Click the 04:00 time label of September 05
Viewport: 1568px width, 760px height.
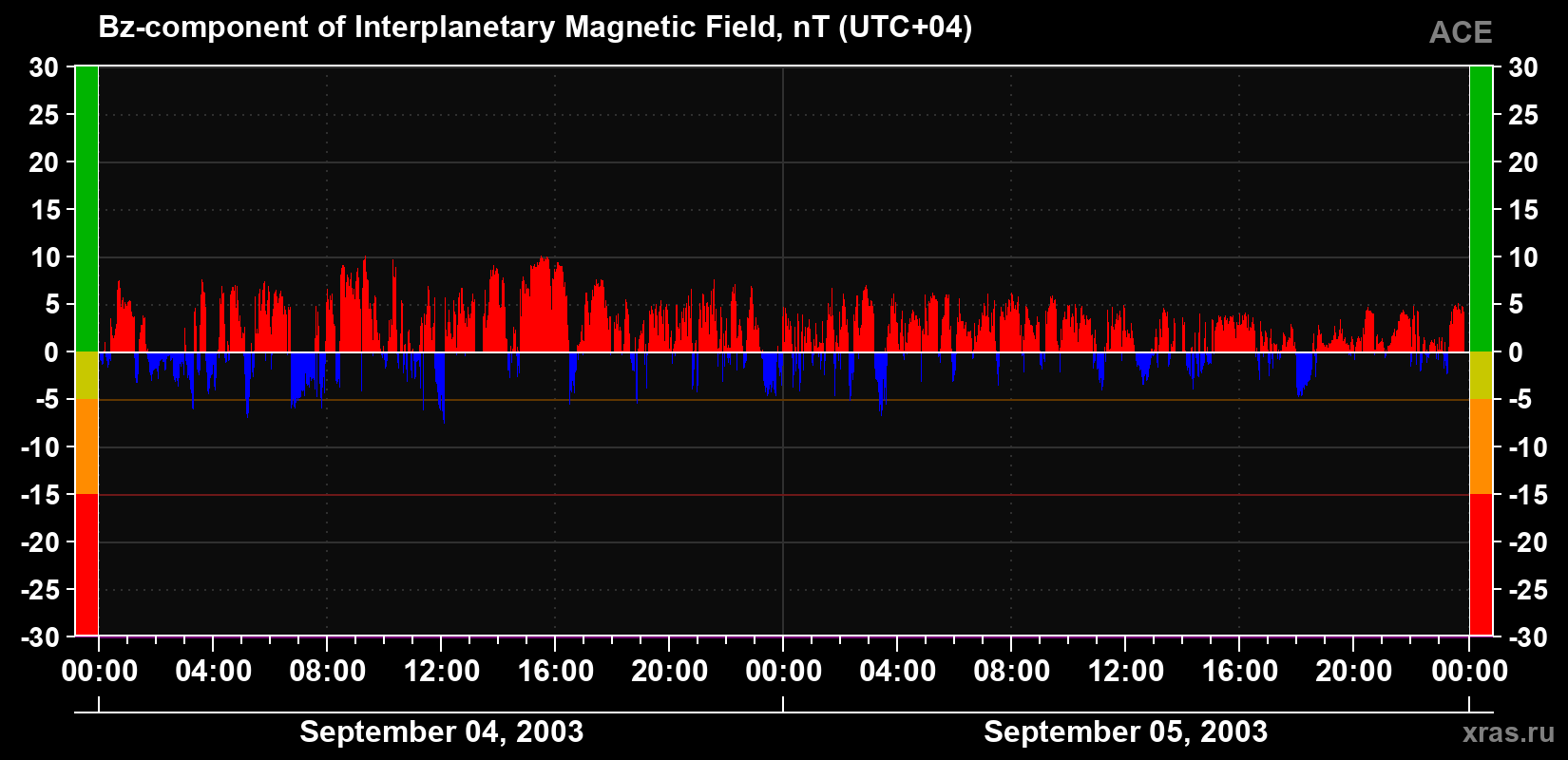click(x=898, y=672)
